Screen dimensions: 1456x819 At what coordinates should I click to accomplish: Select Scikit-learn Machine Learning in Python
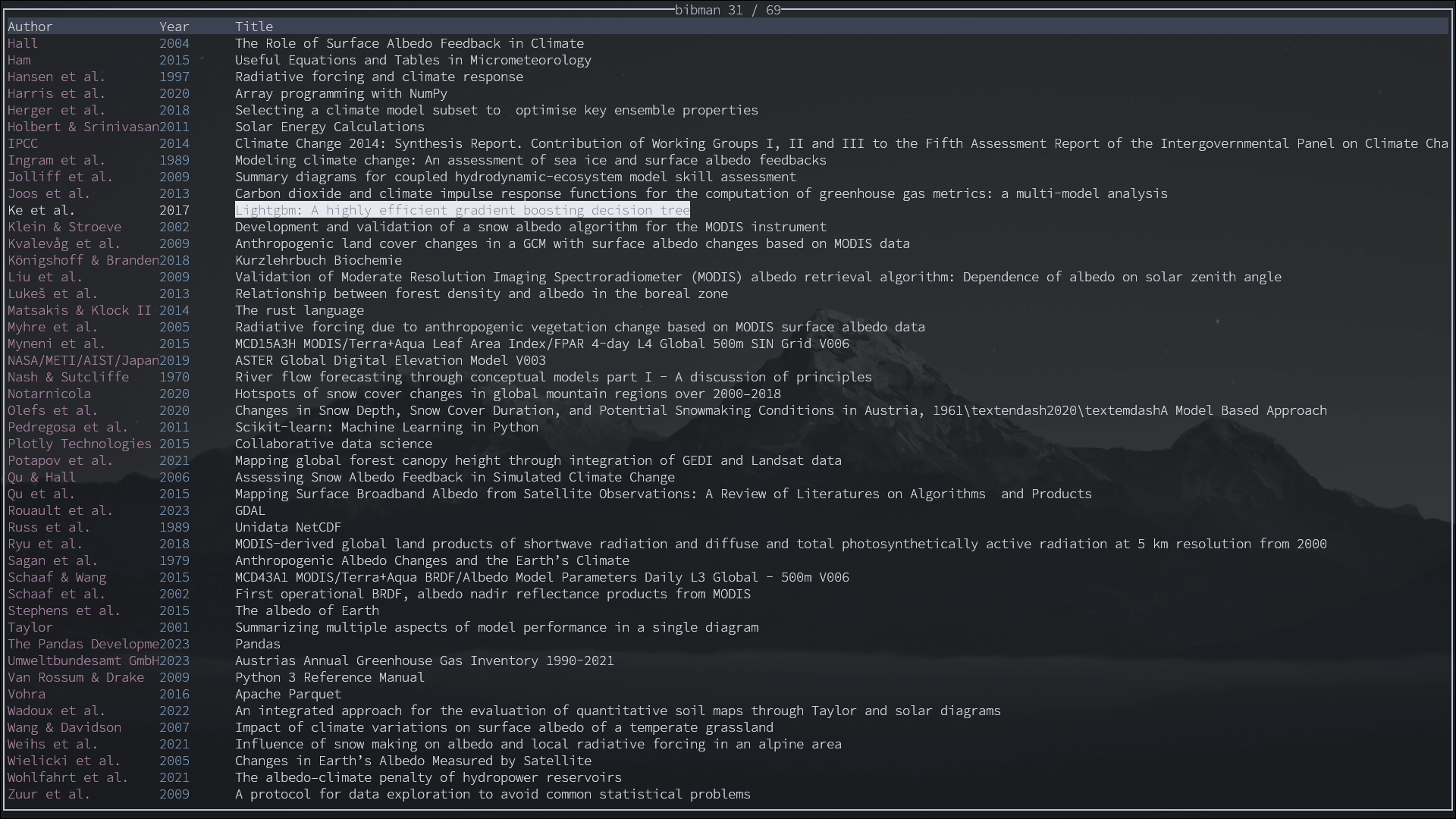[x=386, y=427]
